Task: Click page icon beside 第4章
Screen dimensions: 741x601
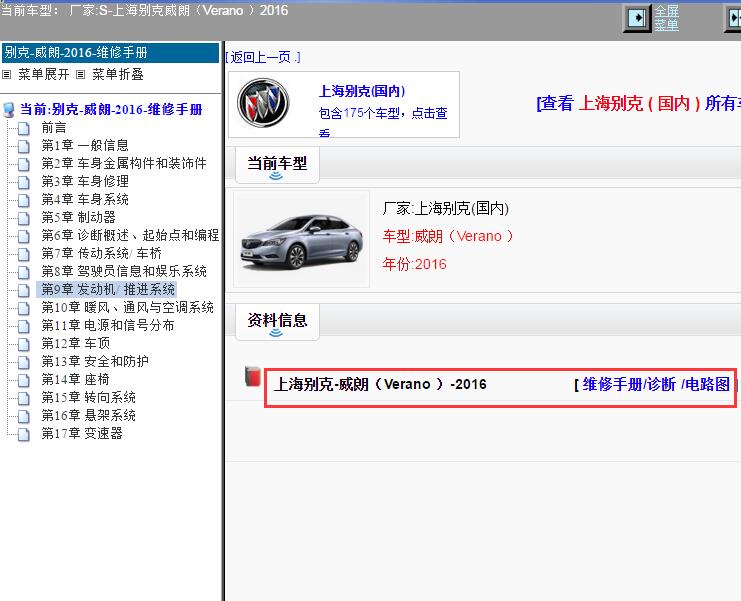Action: click(24, 200)
